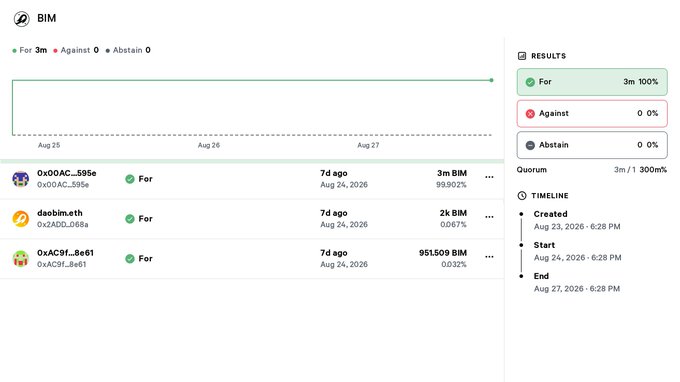Click the red X icon in Against result

click(530, 114)
